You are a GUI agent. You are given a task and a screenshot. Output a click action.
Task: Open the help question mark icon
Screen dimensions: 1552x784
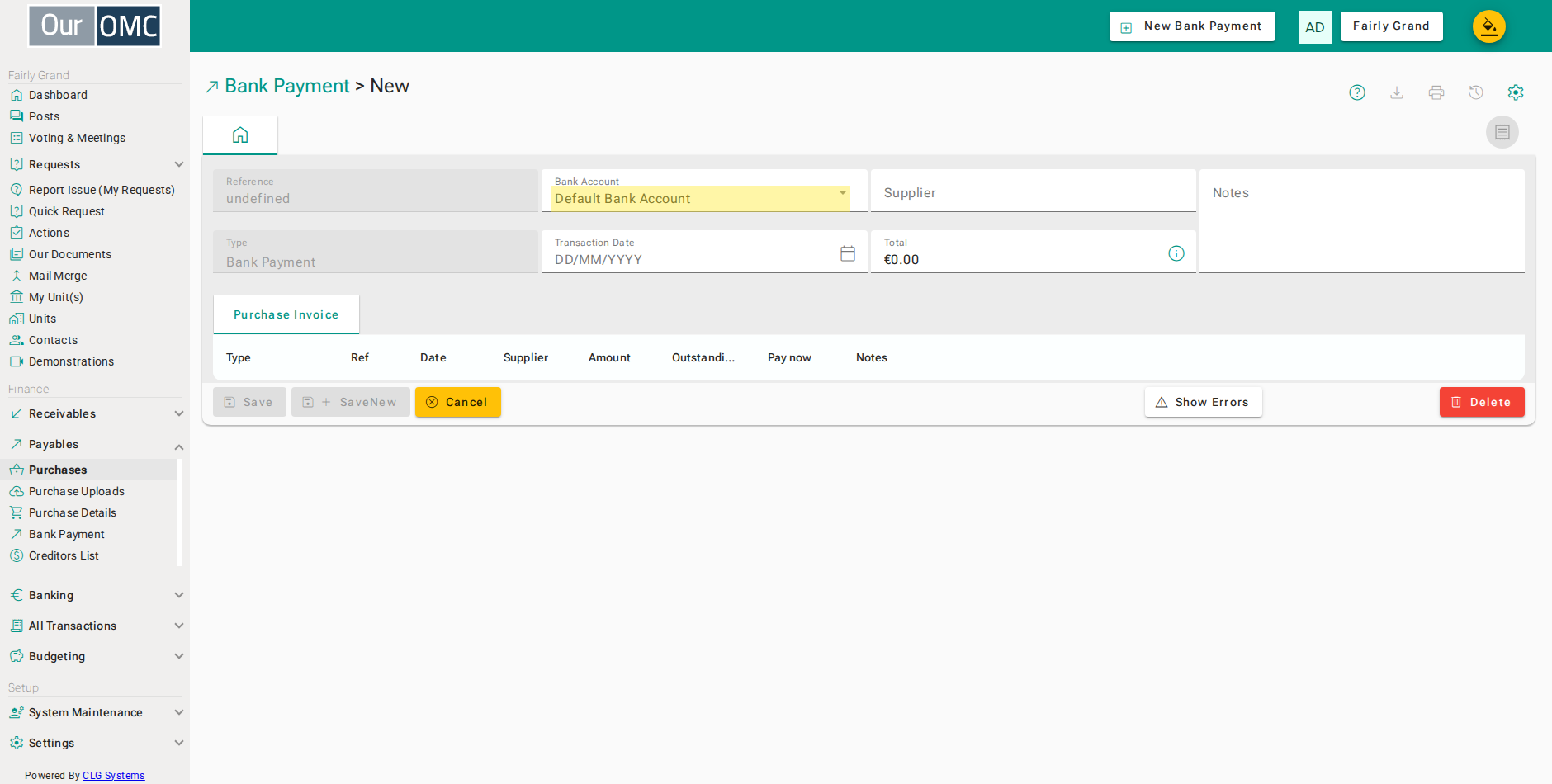coord(1357,92)
